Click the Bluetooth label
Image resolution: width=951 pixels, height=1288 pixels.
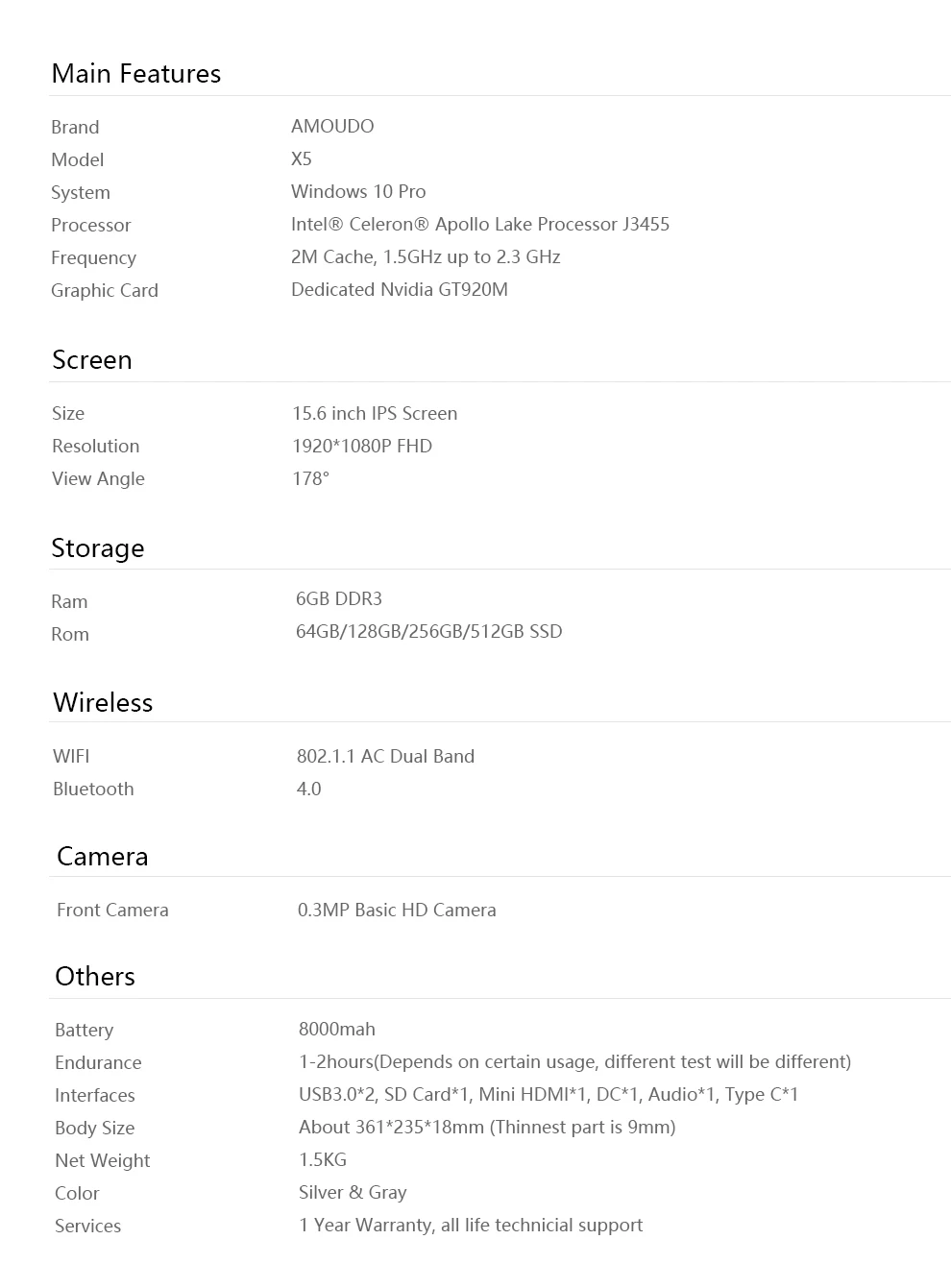point(93,789)
